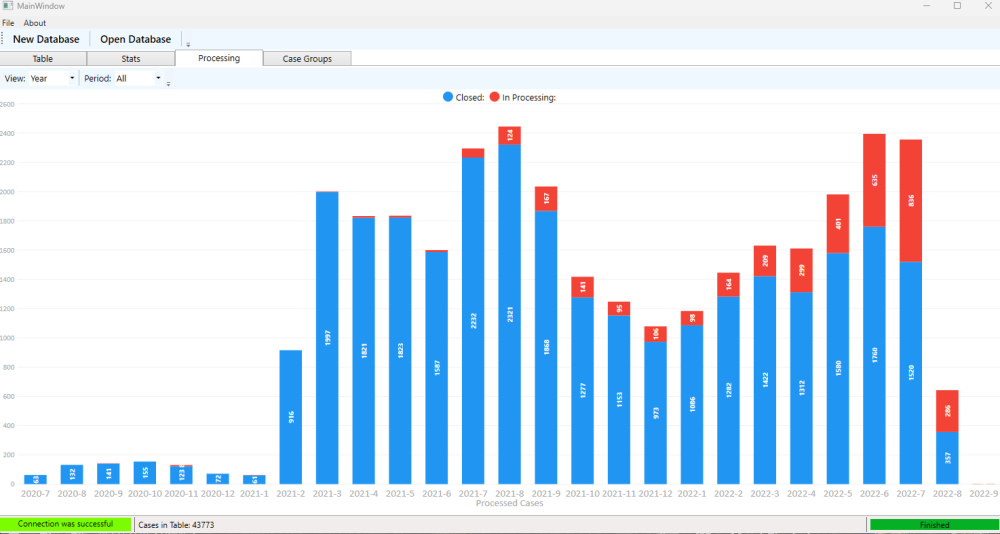Click the New Database button

coord(46,39)
